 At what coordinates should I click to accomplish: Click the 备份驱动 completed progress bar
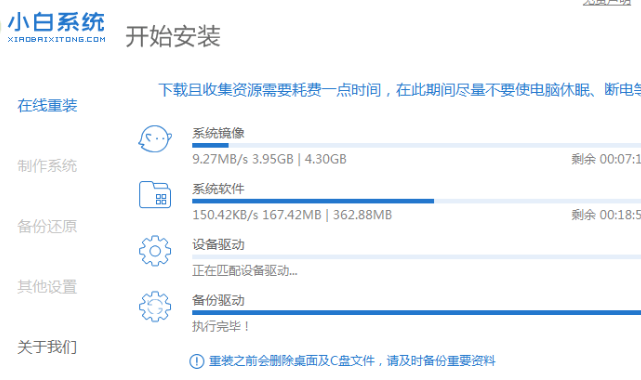click(416, 313)
